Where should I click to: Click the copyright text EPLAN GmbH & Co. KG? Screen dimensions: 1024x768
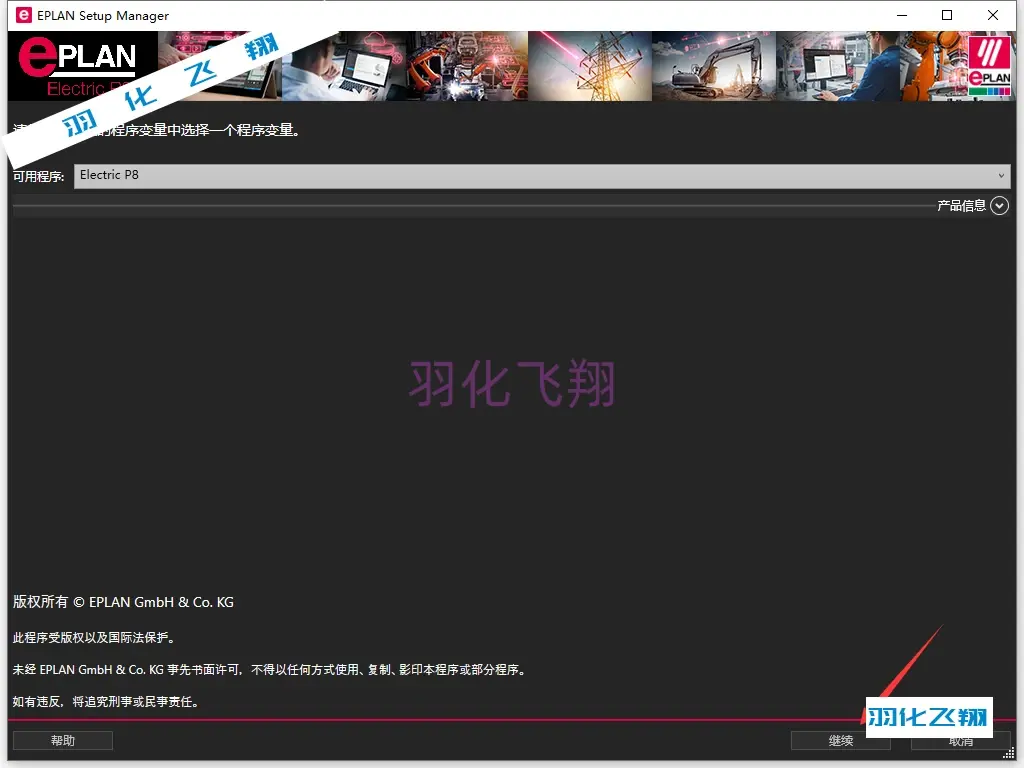[123, 602]
